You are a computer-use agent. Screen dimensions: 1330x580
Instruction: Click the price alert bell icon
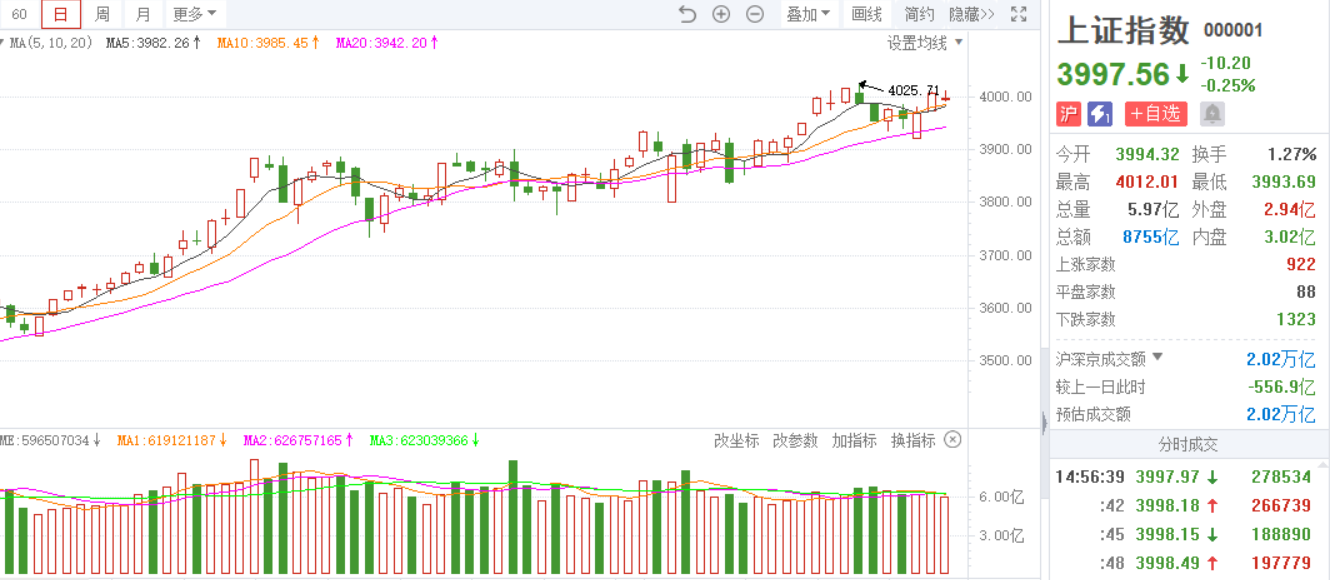pos(1212,114)
